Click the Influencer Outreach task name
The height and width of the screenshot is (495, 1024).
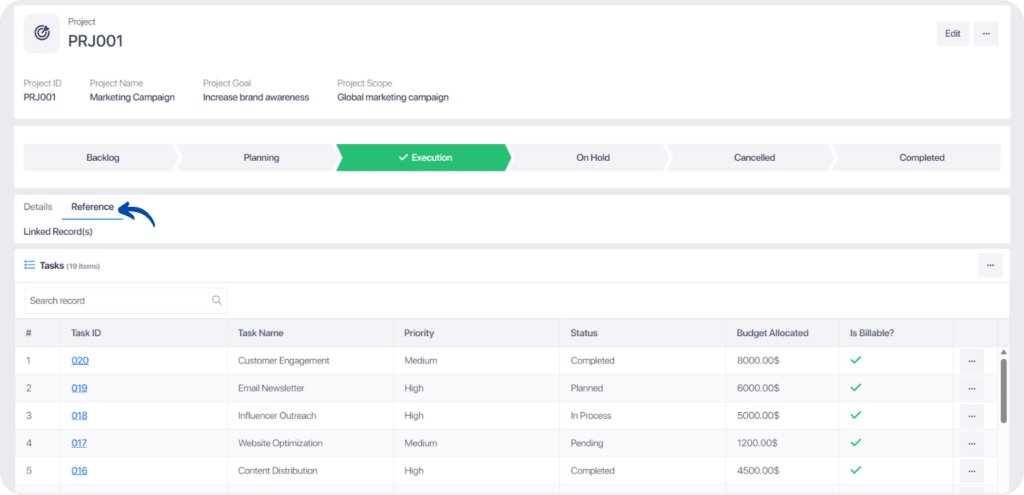click(x=278, y=415)
